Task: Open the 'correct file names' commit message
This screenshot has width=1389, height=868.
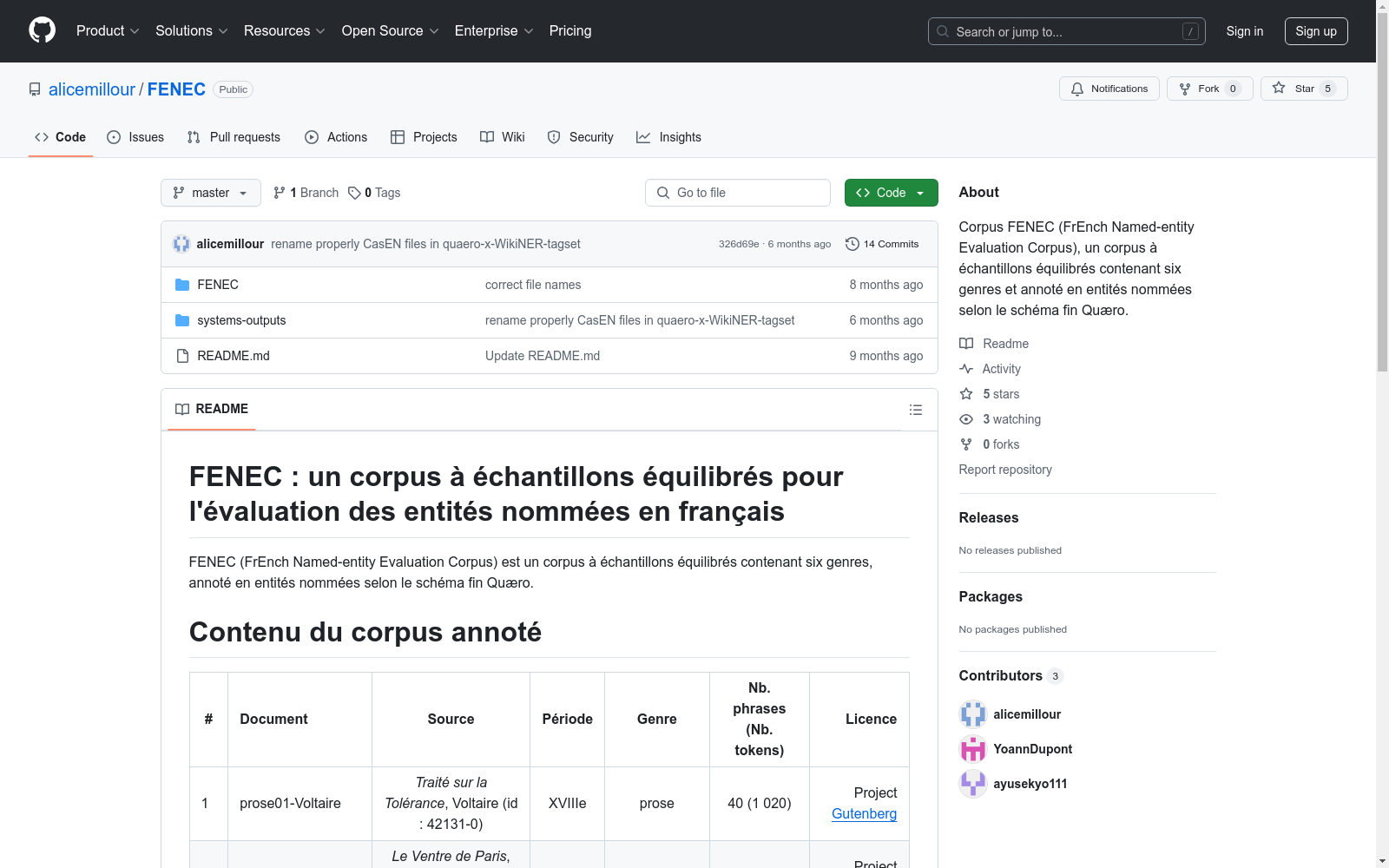Action: 533,285
